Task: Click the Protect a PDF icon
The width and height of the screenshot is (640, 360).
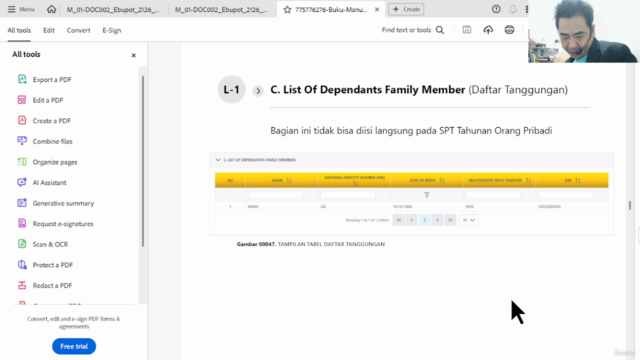Action: 22,264
